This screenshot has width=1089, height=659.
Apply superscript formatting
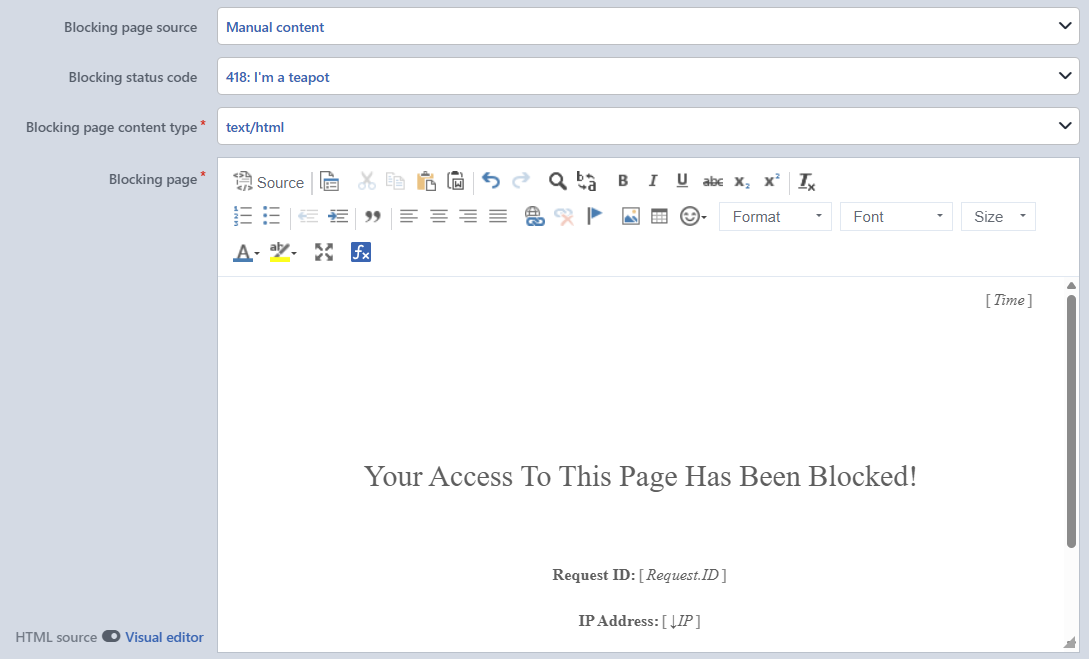click(772, 181)
